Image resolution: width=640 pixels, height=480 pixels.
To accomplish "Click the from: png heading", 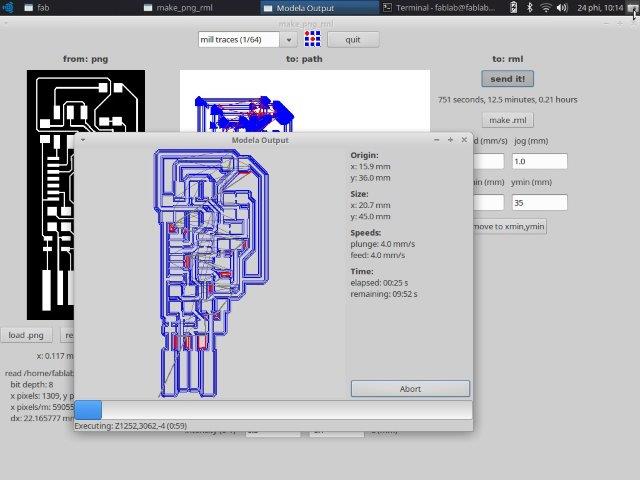I will 86,59.
